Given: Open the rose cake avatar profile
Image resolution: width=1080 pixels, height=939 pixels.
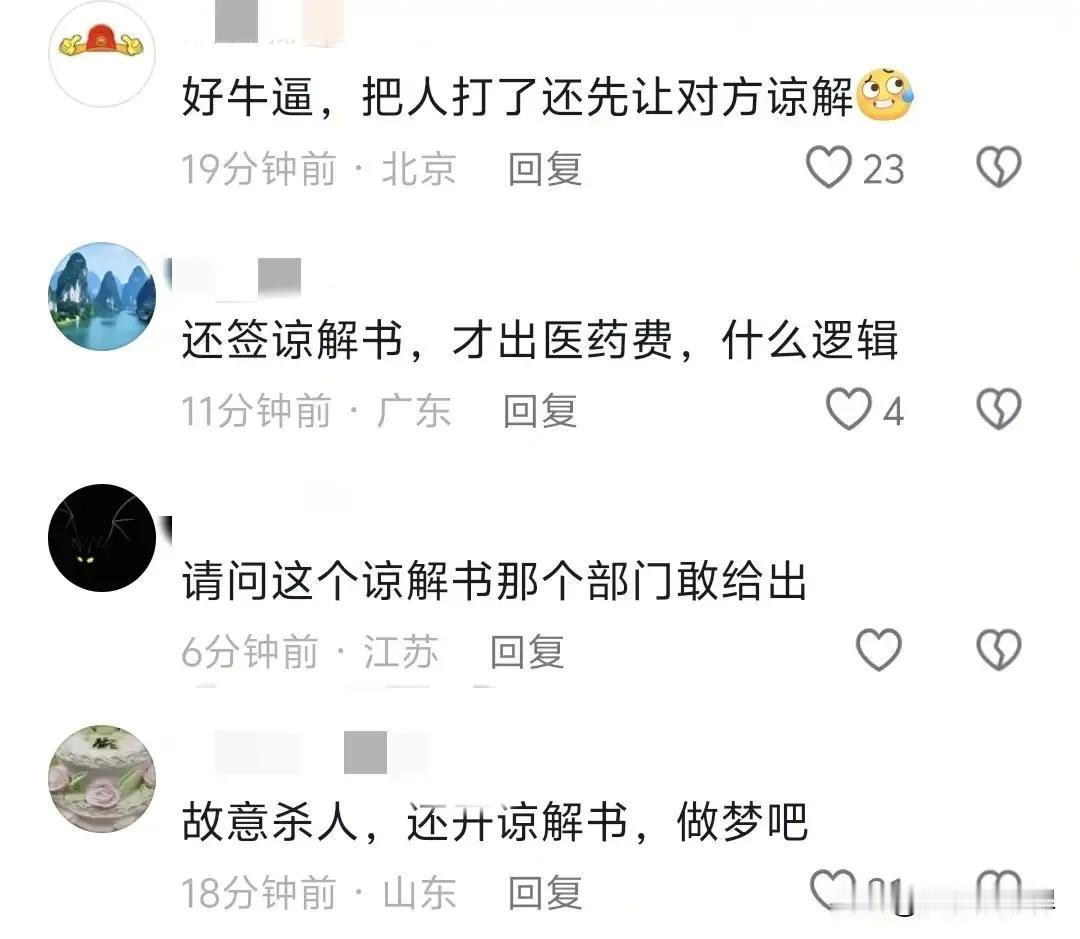Looking at the screenshot, I should tap(102, 778).
